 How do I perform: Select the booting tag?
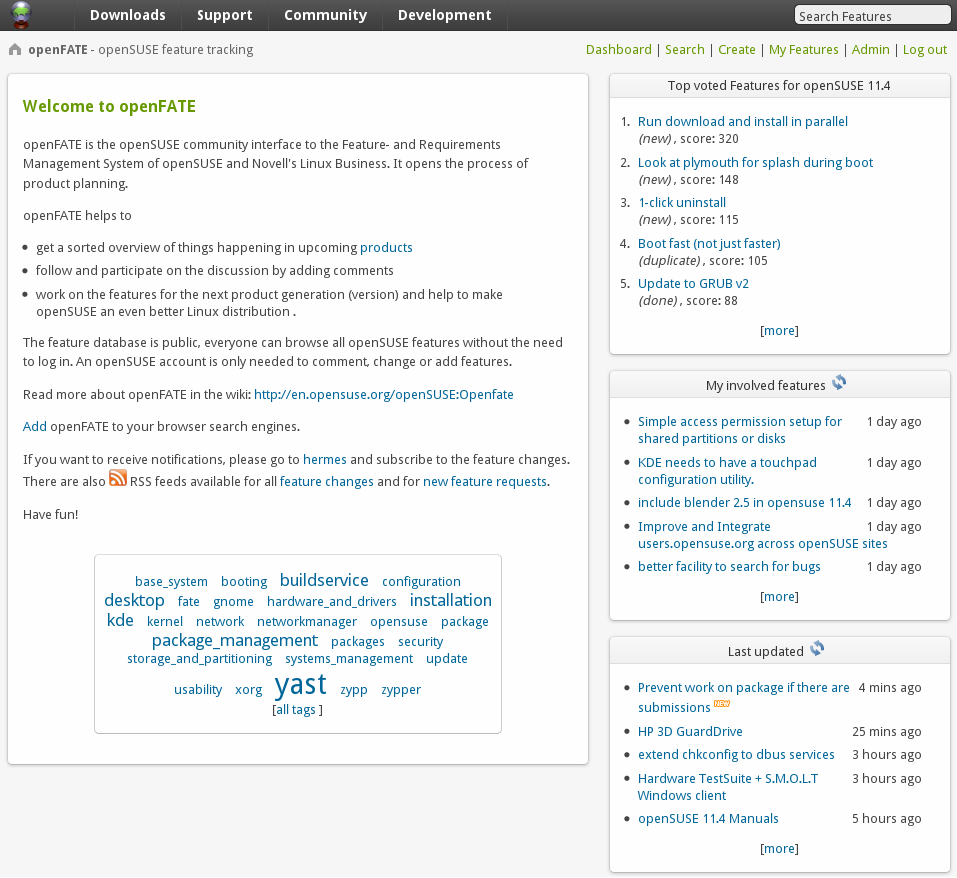pyautogui.click(x=244, y=581)
